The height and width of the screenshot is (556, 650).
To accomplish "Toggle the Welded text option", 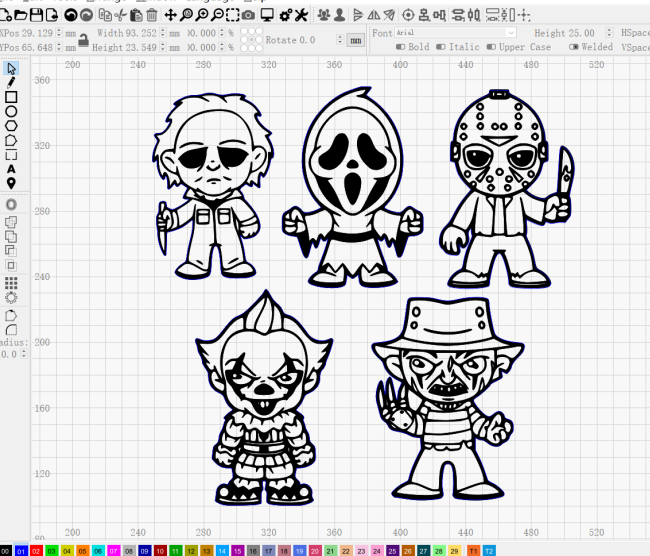I will pos(591,47).
